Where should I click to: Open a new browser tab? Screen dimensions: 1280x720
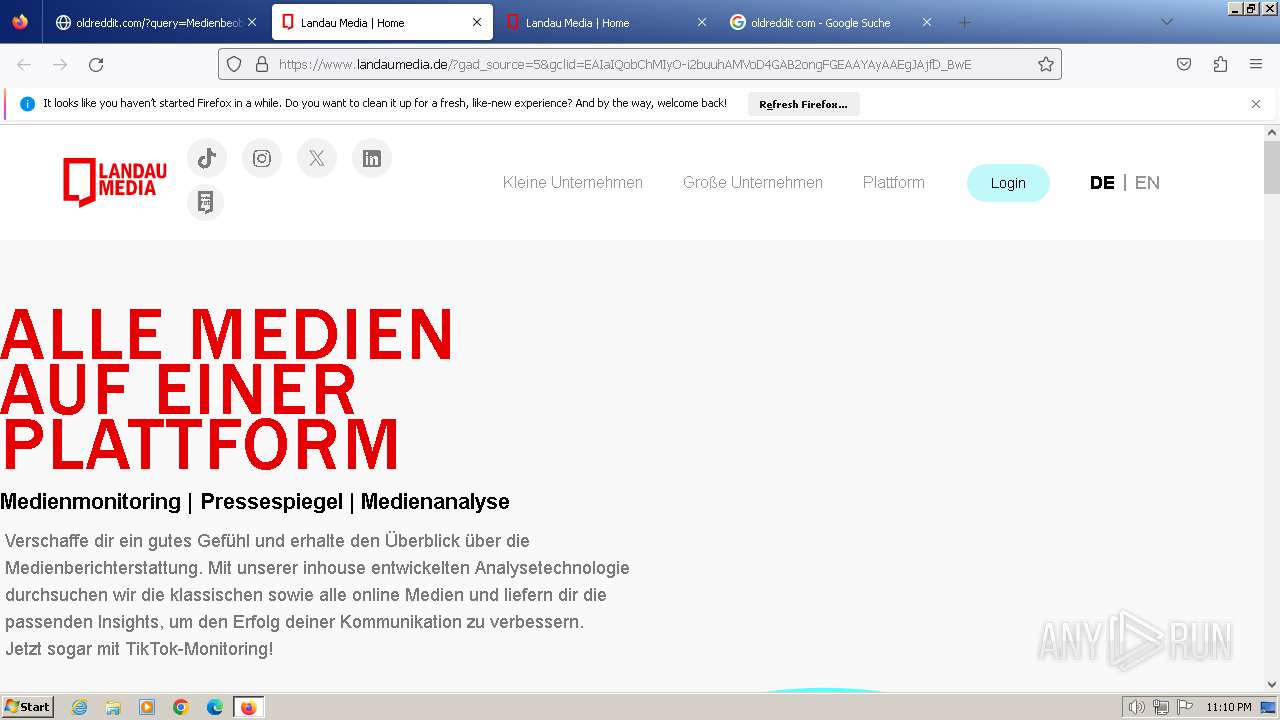coord(964,22)
